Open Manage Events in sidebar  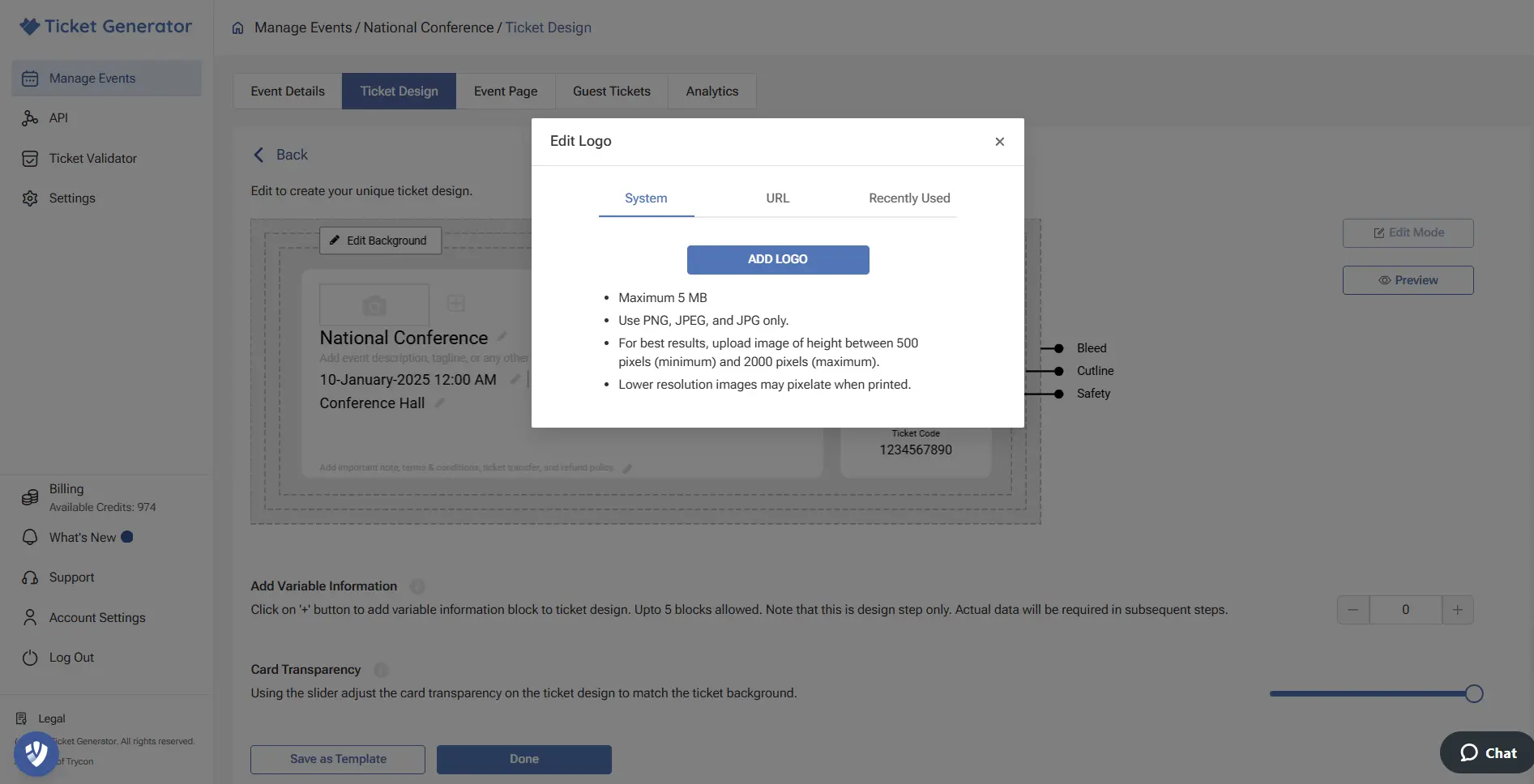click(x=107, y=79)
